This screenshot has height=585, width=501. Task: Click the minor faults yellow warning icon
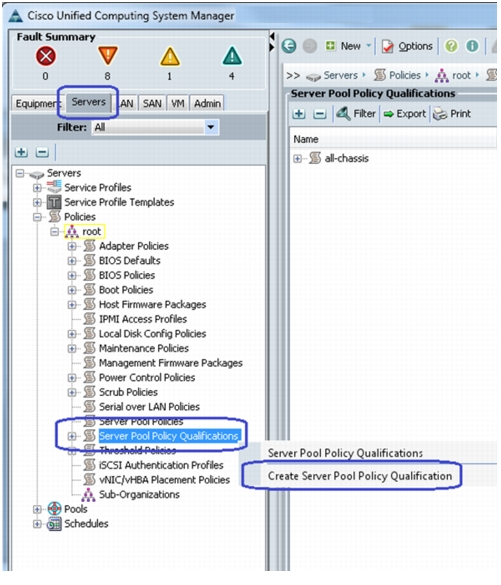[170, 57]
